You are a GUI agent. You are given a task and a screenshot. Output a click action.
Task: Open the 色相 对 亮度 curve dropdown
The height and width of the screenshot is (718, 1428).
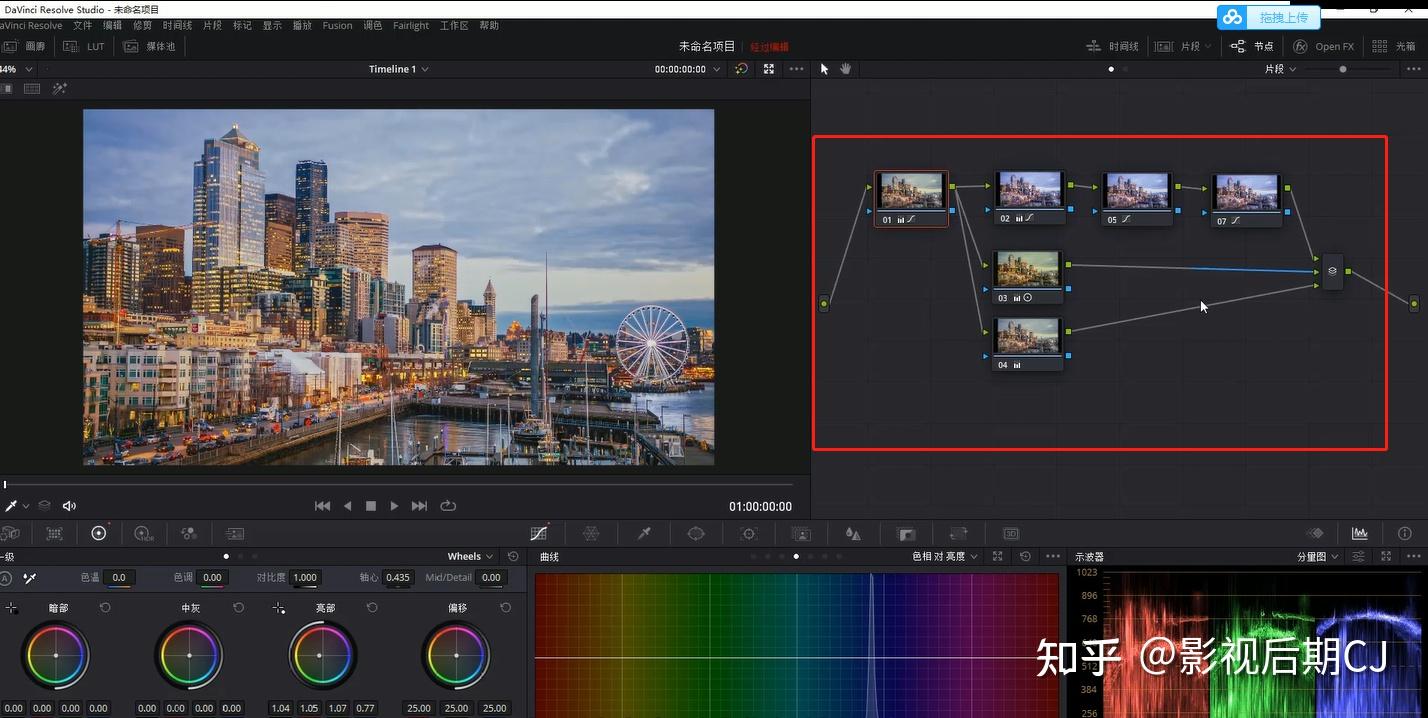[x=944, y=556]
